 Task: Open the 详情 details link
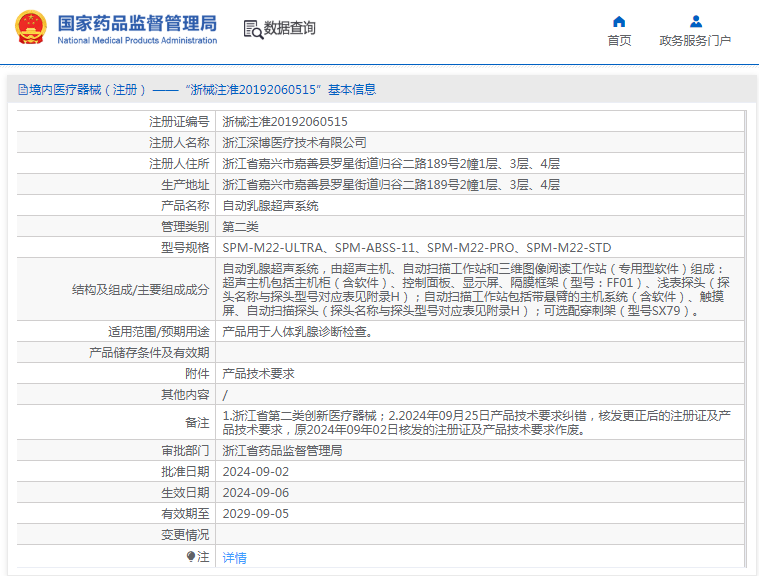click(235, 558)
